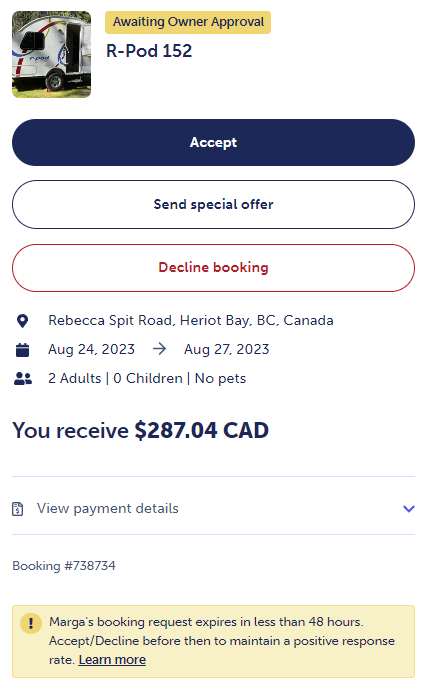The image size is (432, 694).
Task: Click the Aug 24, 2023 start date
Action: point(91,350)
